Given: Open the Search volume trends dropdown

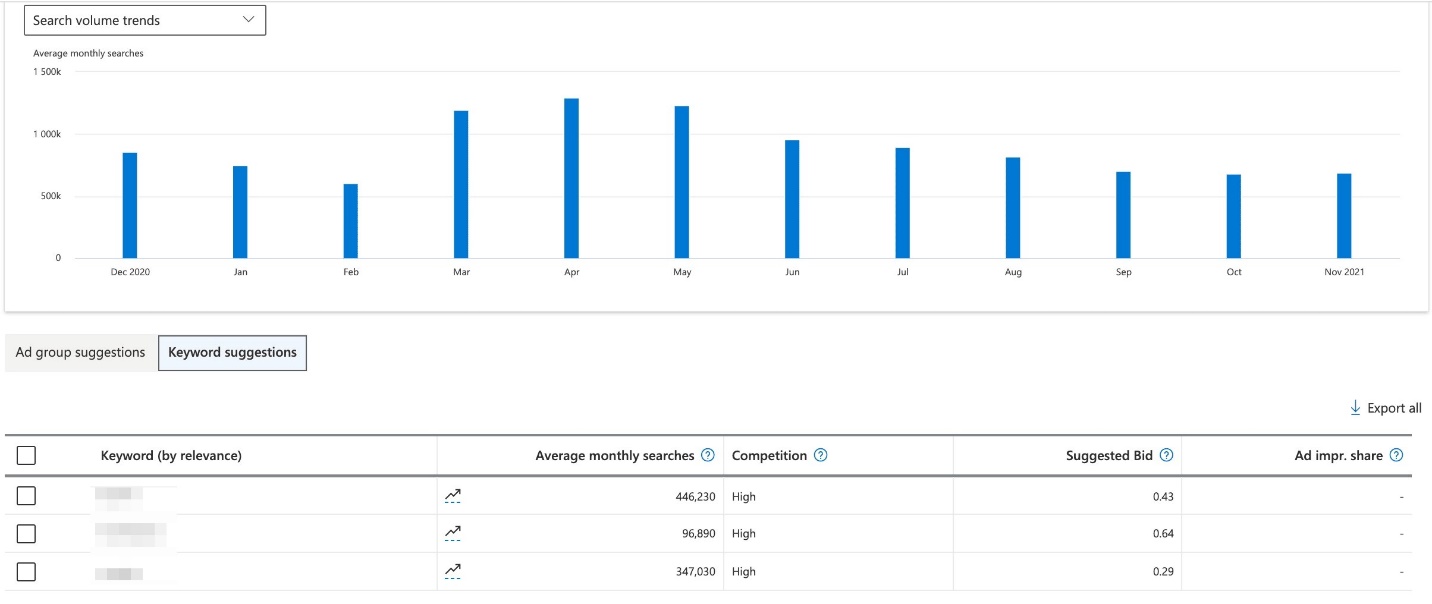Looking at the screenshot, I should click(145, 20).
